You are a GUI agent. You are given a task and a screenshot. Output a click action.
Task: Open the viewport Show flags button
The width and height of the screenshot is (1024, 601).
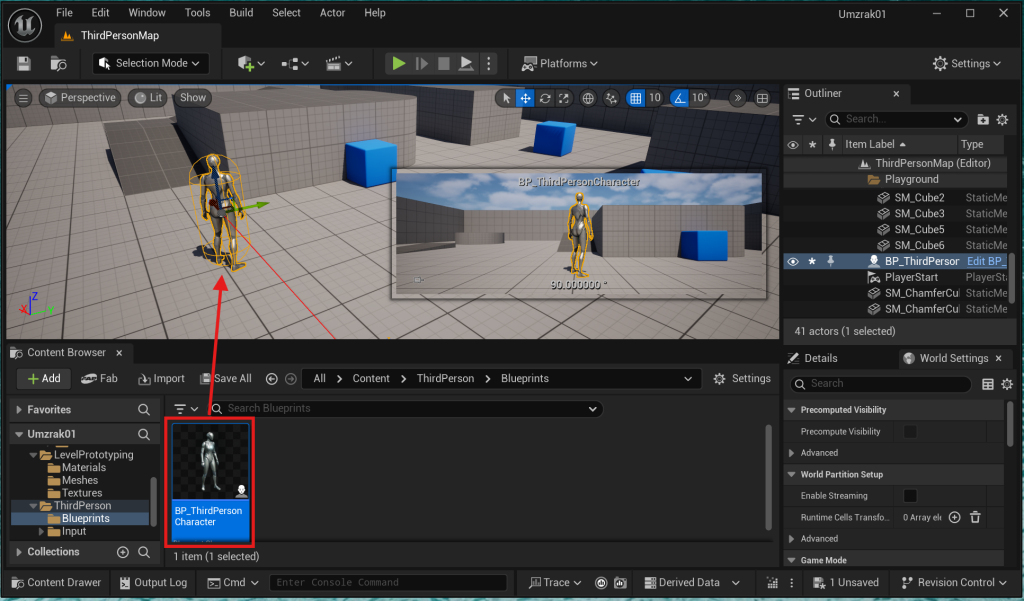[x=193, y=98]
